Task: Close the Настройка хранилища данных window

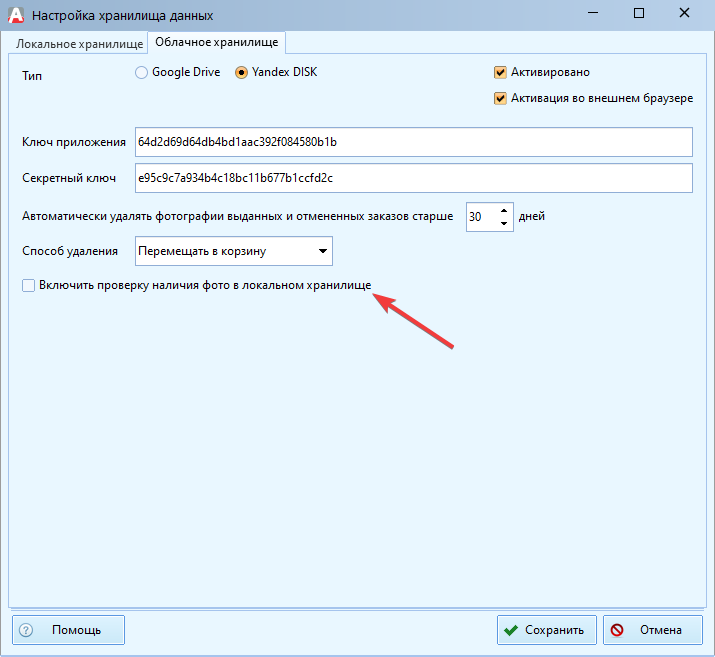Action: pos(685,14)
